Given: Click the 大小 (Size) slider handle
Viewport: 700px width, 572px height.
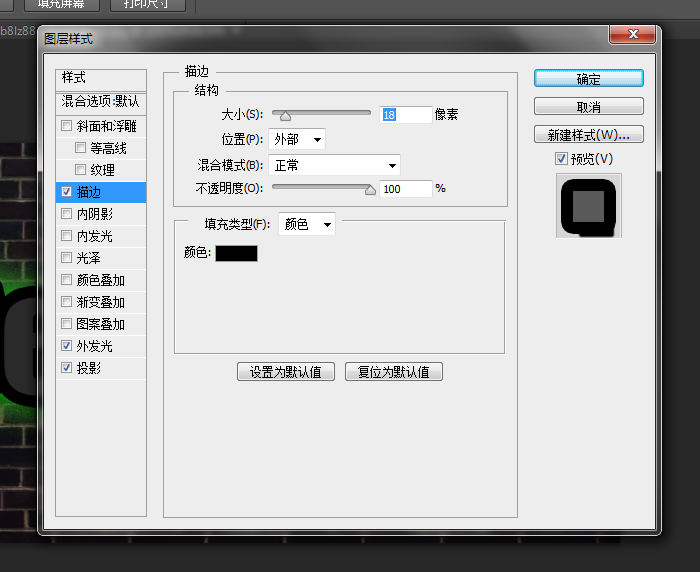Looking at the screenshot, I should [285, 116].
